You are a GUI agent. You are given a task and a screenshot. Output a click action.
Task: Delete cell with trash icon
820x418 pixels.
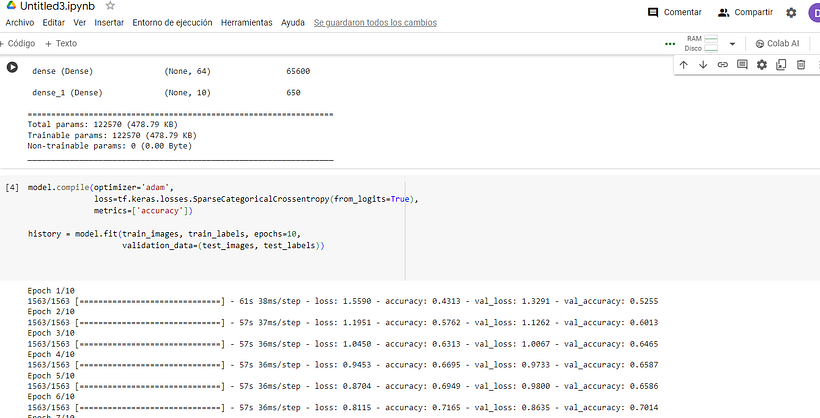[801, 65]
